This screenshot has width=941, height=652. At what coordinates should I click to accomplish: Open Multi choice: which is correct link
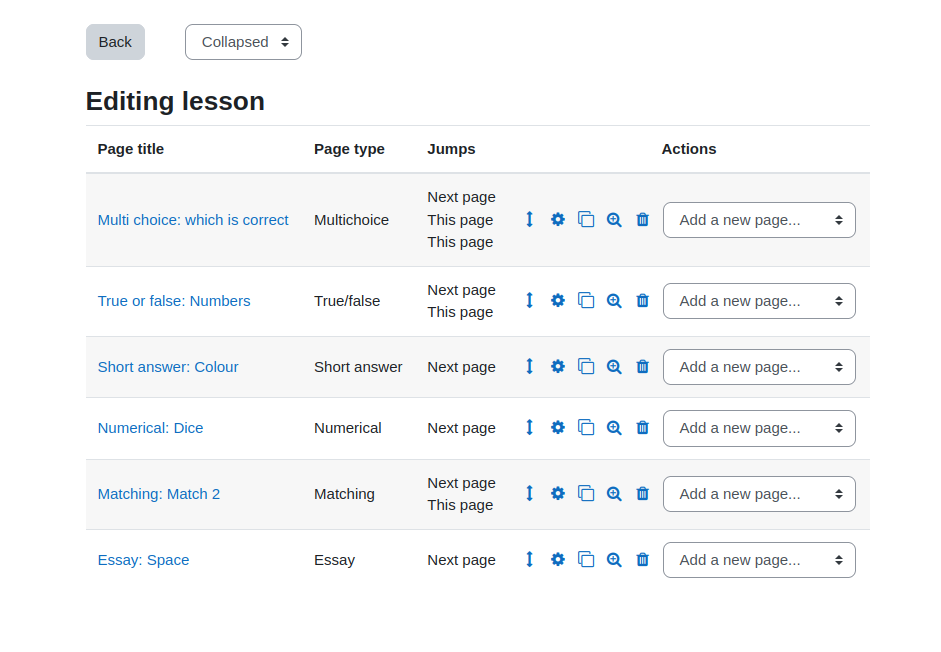pos(193,220)
